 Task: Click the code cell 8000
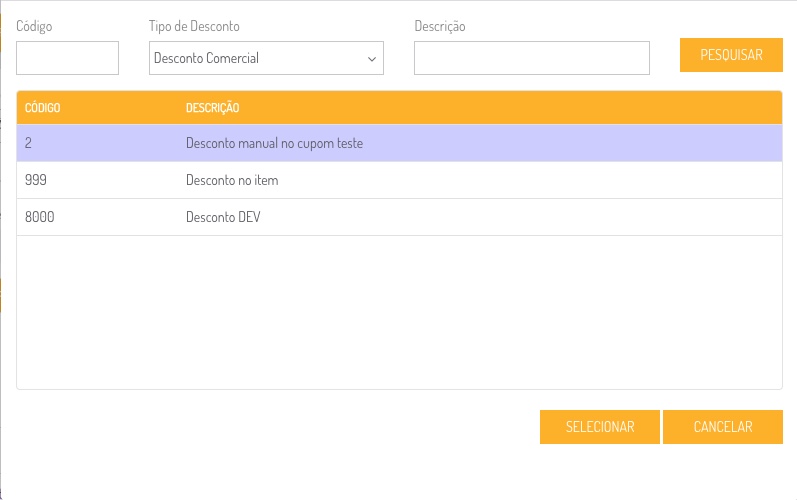40,217
